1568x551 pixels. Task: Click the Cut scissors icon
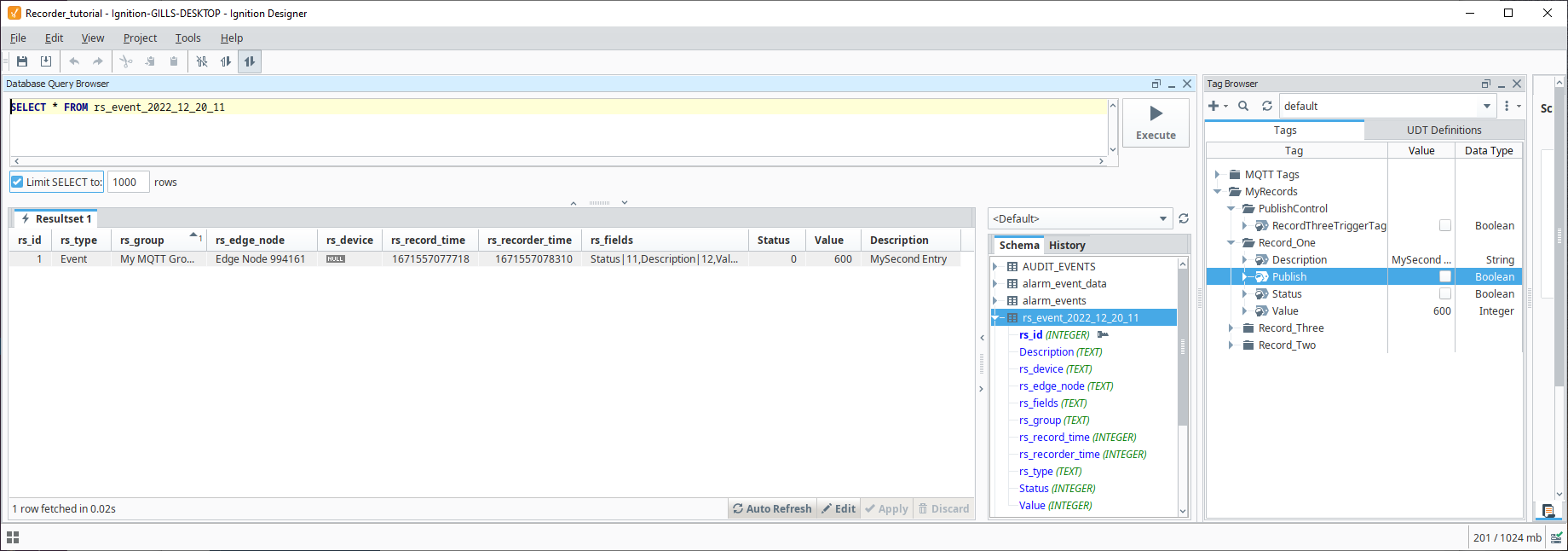126,61
